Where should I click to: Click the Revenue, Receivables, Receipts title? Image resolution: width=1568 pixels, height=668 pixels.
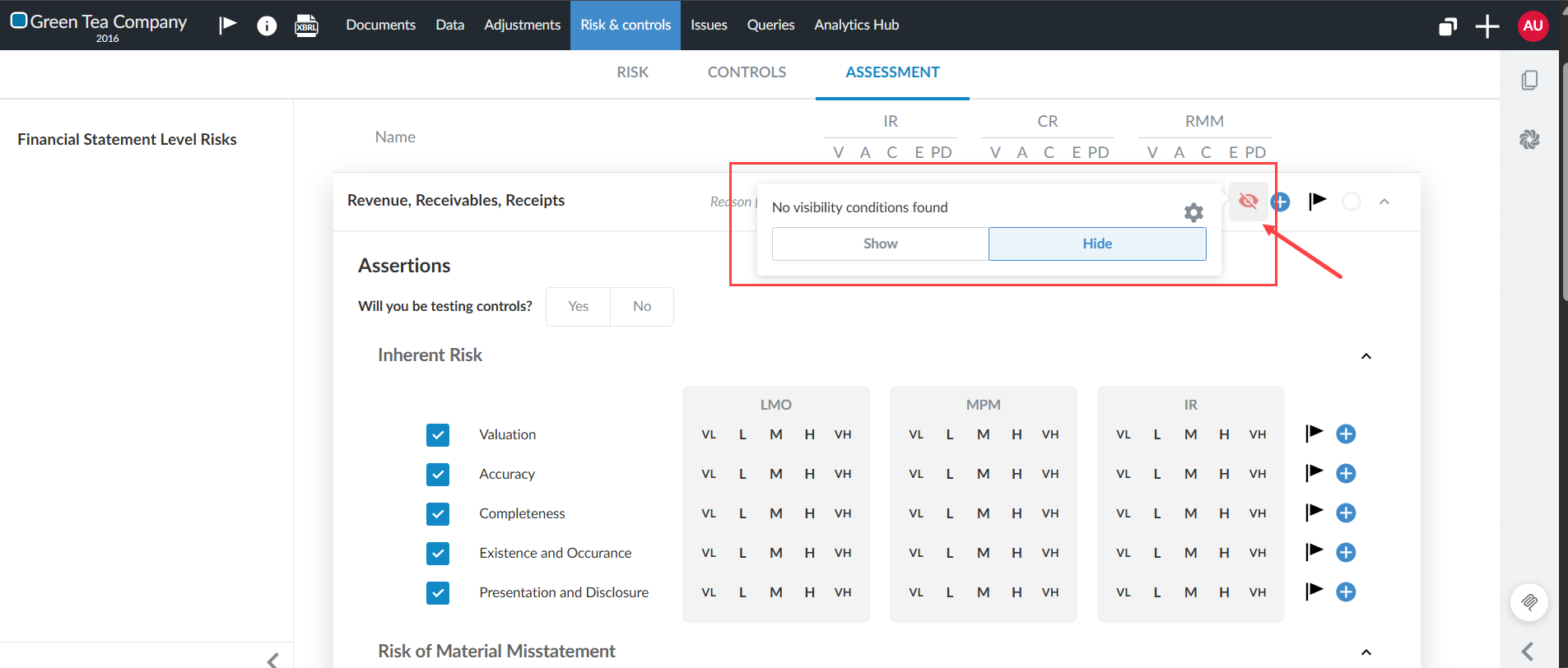pyautogui.click(x=456, y=200)
